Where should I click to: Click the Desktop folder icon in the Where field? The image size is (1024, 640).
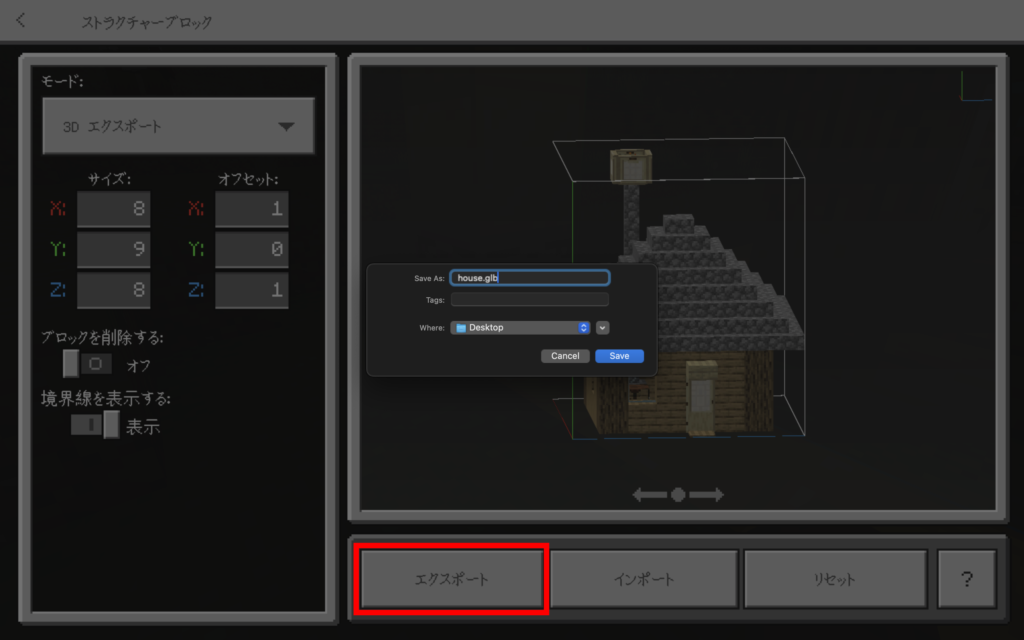click(x=461, y=328)
